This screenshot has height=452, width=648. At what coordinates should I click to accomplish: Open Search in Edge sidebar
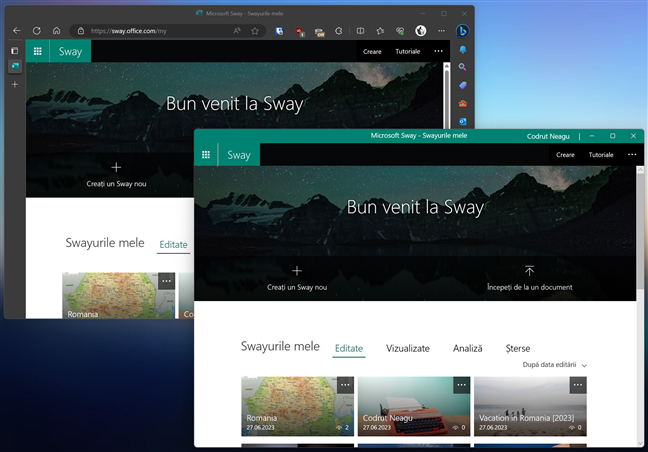point(462,67)
